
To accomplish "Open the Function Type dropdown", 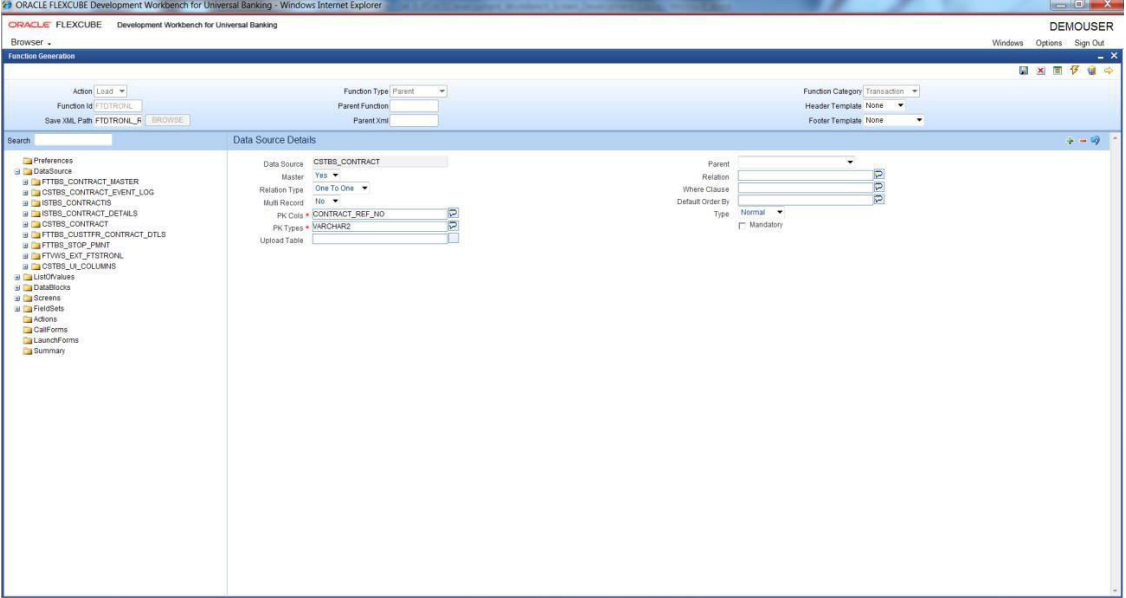I will point(419,91).
